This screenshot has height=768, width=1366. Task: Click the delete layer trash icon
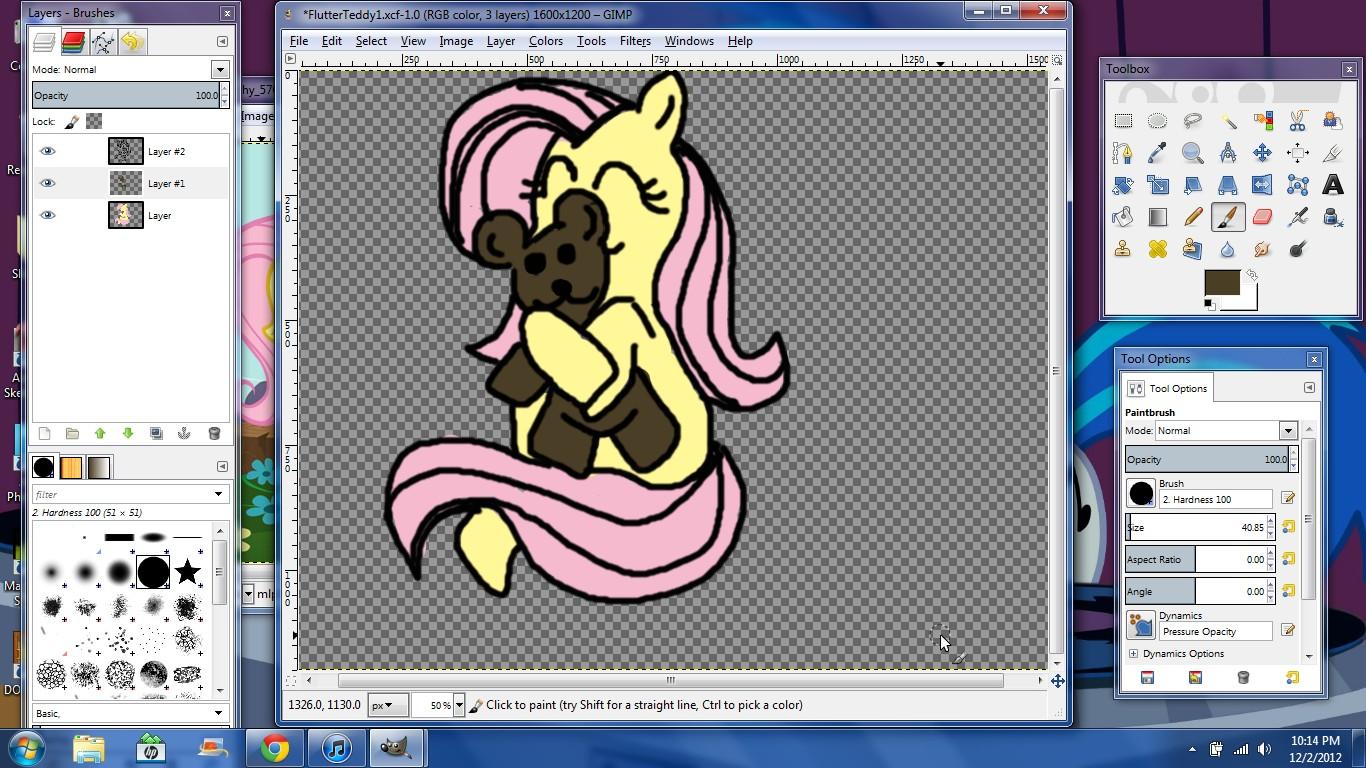click(x=213, y=433)
